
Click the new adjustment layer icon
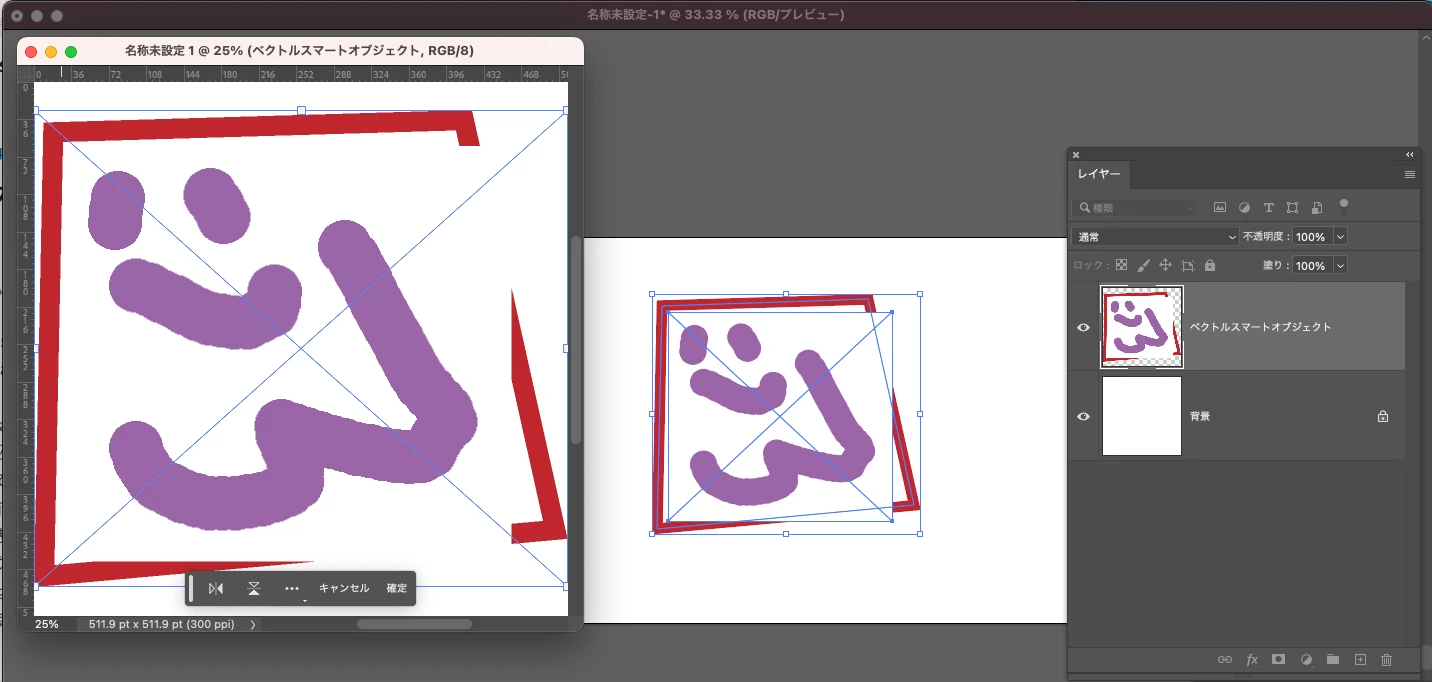[1306, 660]
